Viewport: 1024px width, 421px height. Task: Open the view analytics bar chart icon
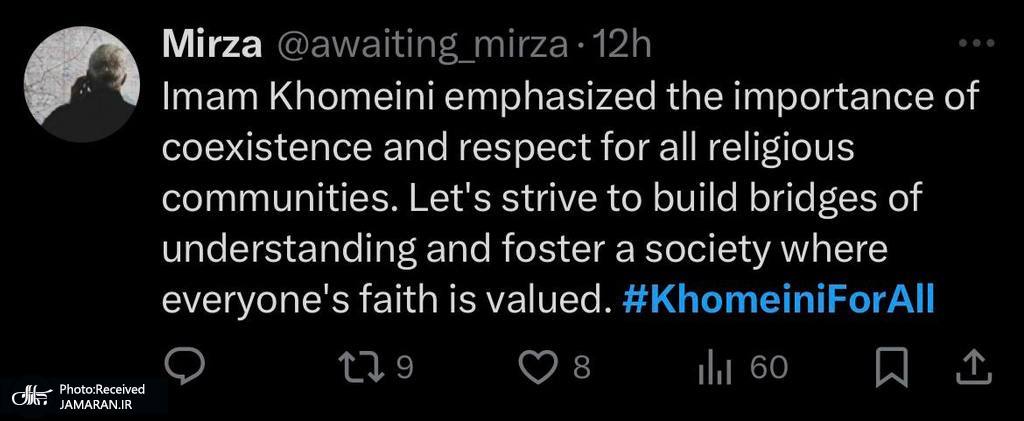[x=714, y=368]
